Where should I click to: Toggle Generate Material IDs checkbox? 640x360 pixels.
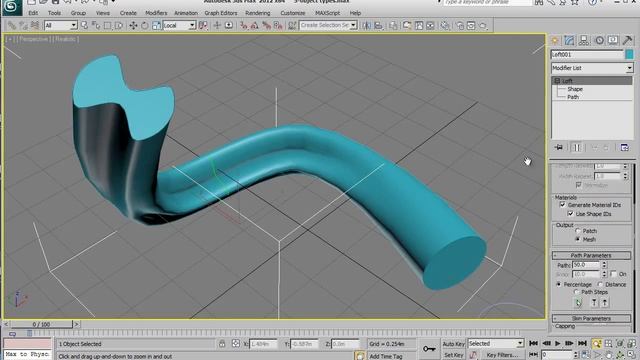[563, 205]
